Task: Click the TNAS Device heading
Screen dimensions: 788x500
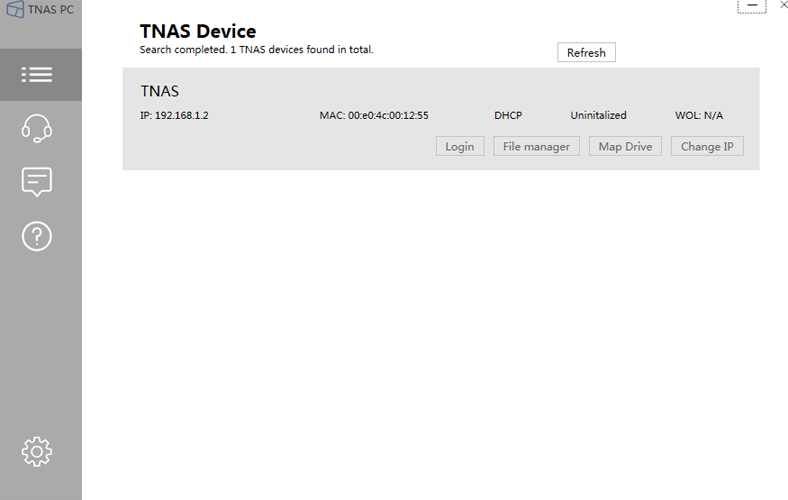Action: pos(198,31)
